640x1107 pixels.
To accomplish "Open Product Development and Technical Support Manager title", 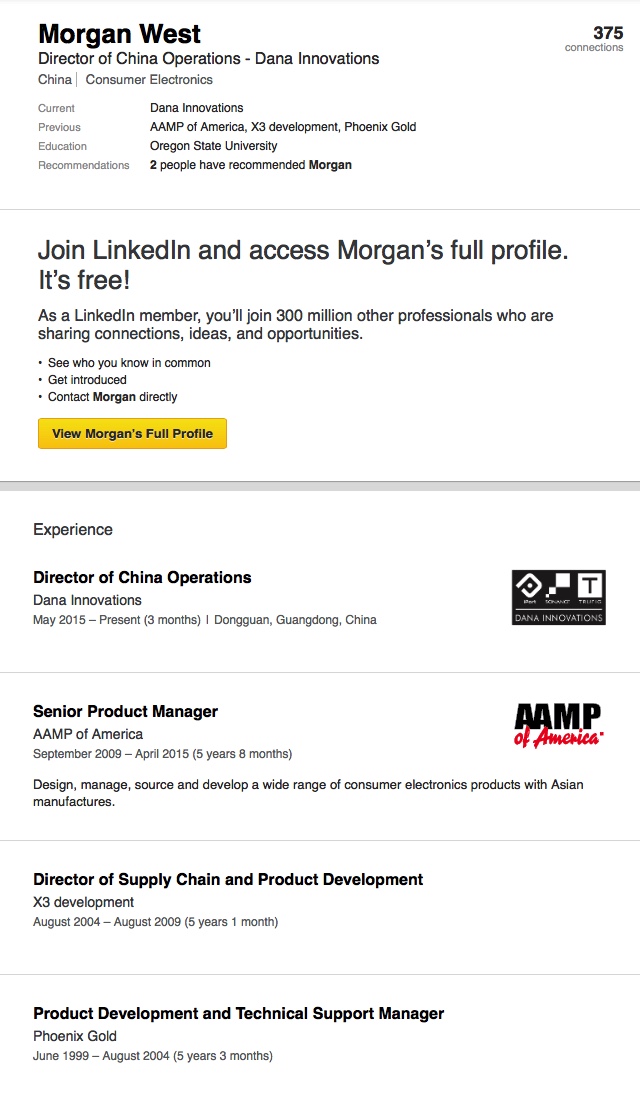I will [x=238, y=1013].
